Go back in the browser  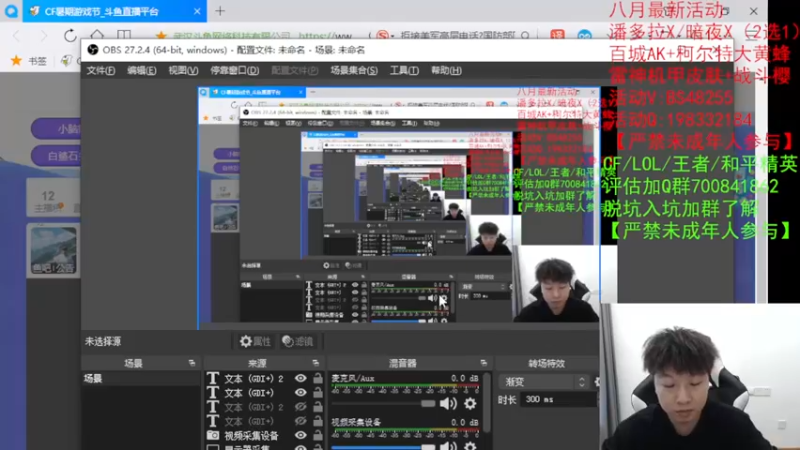17,36
